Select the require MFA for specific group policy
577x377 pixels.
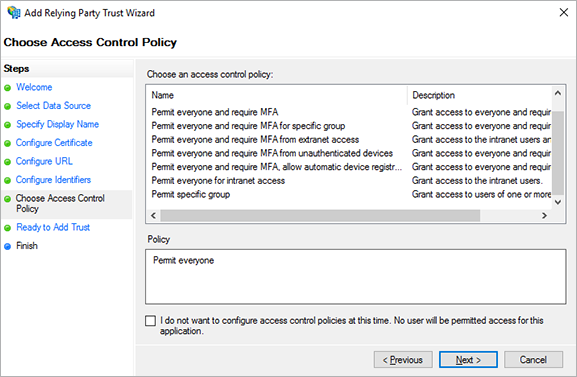(x=248, y=126)
